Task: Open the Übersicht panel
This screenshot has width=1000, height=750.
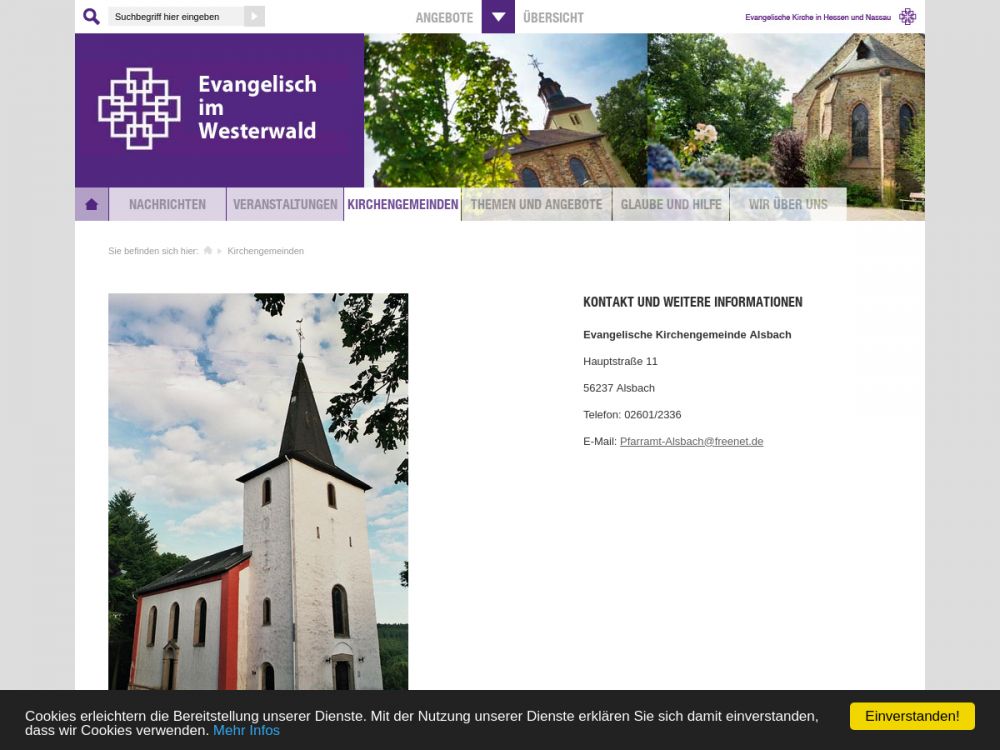Action: [x=553, y=18]
